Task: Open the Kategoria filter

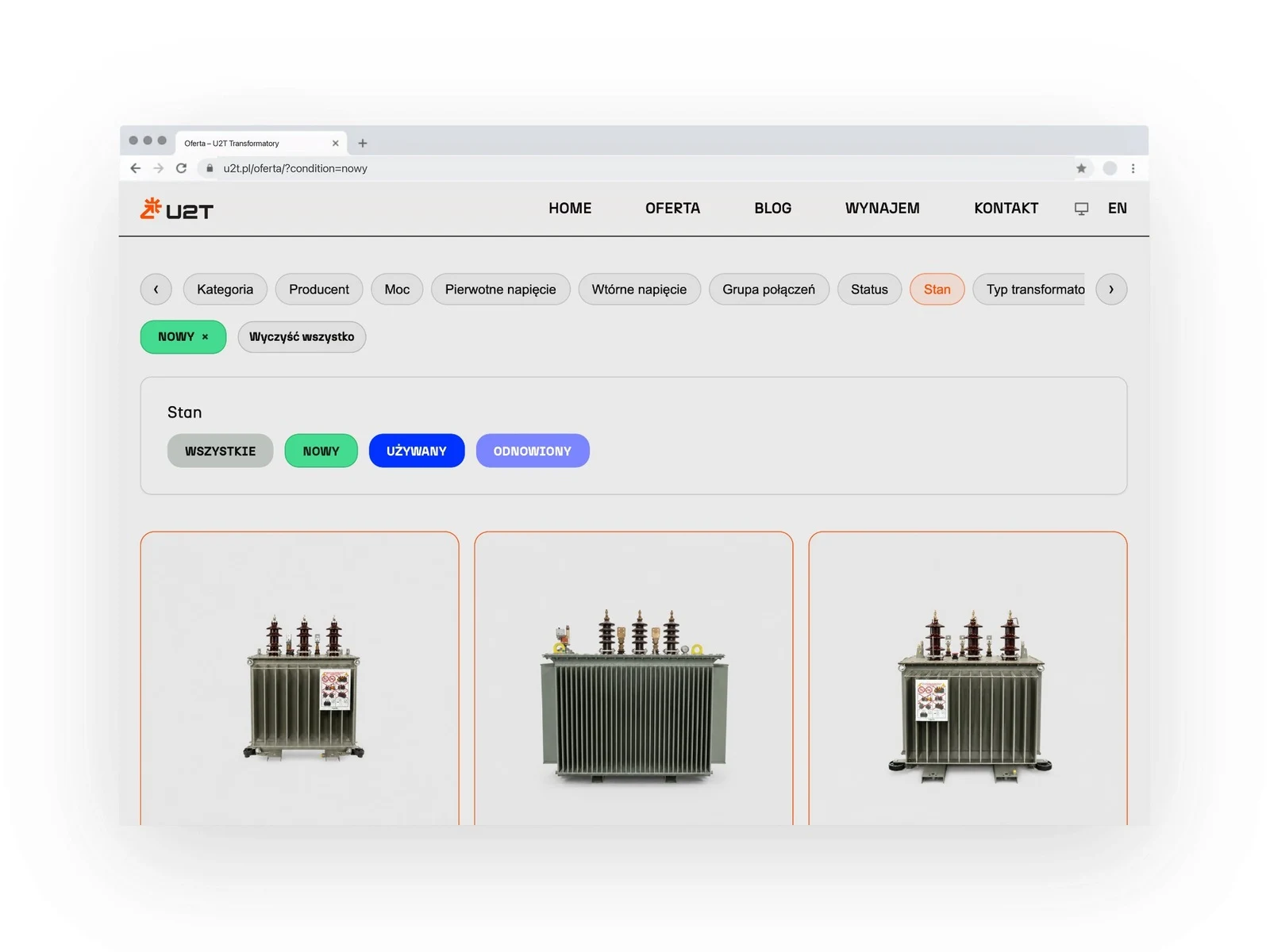Action: coord(225,290)
